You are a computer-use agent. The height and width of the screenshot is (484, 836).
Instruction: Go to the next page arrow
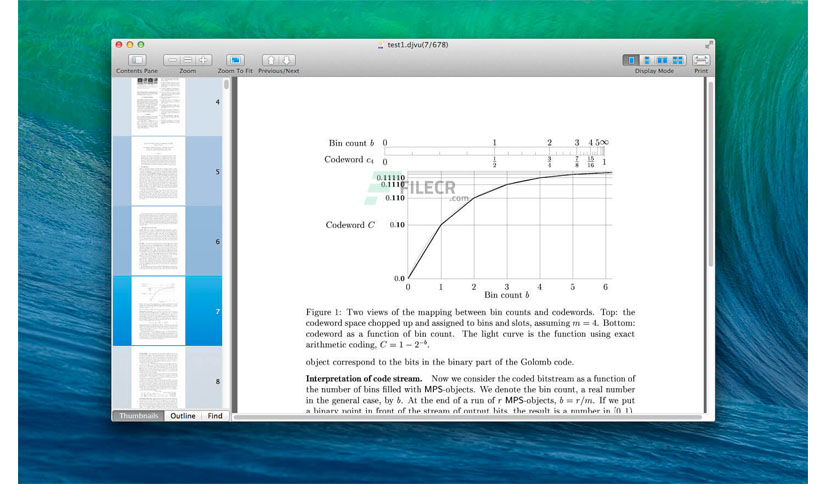coord(287,60)
